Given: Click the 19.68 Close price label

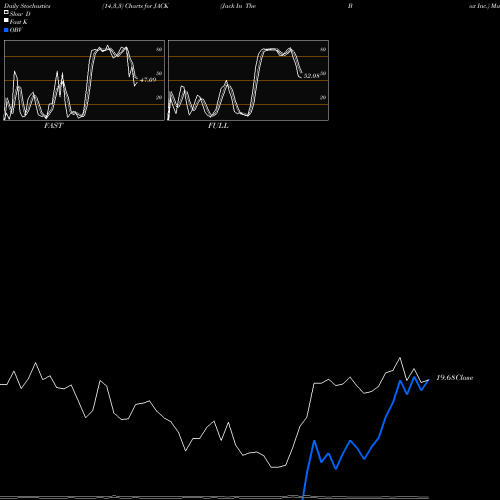Looking at the screenshot, I should tap(455, 378).
